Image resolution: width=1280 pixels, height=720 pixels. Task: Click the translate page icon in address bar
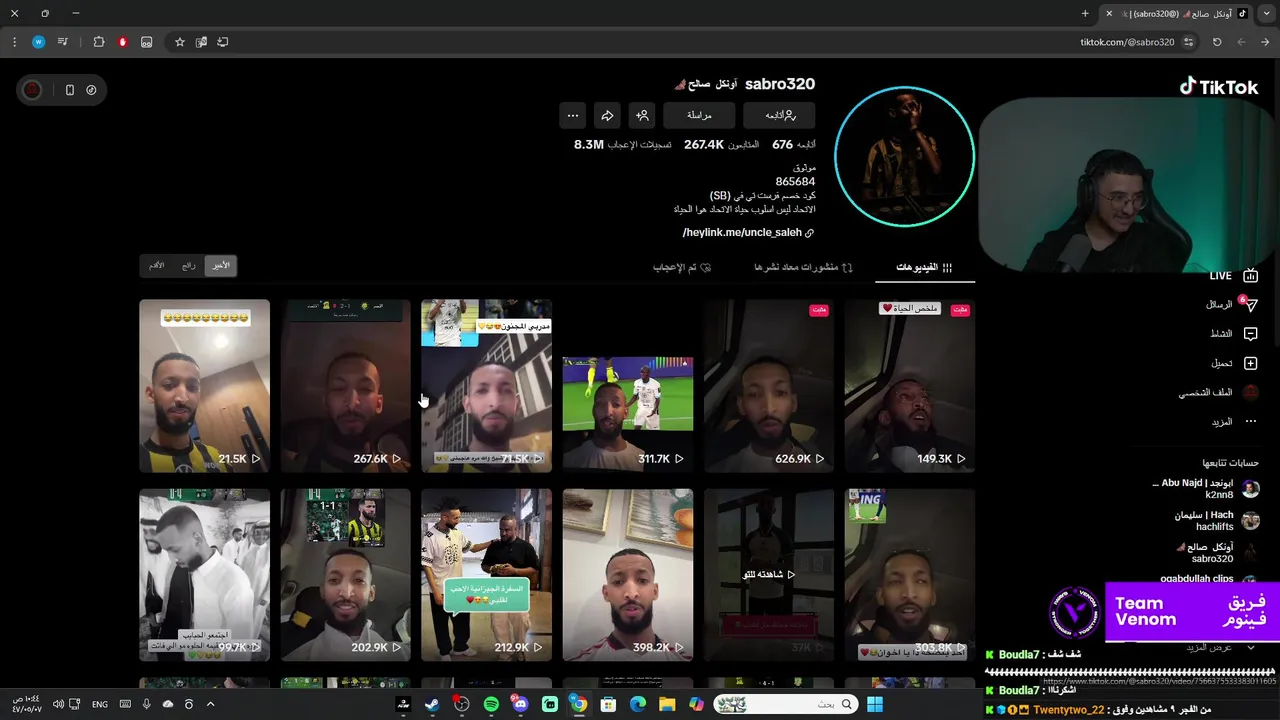point(201,42)
